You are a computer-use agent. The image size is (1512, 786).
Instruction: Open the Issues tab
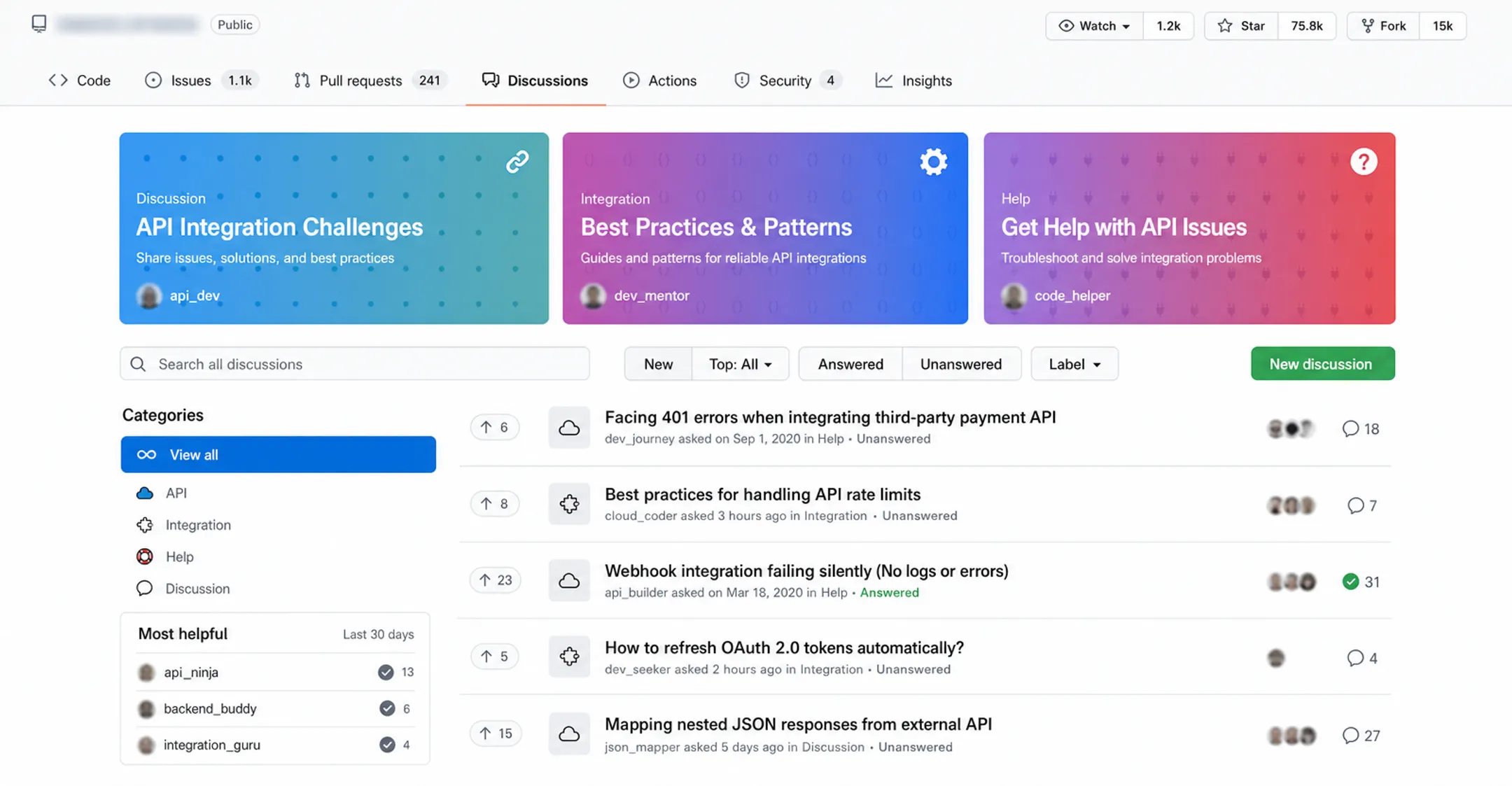coord(202,80)
